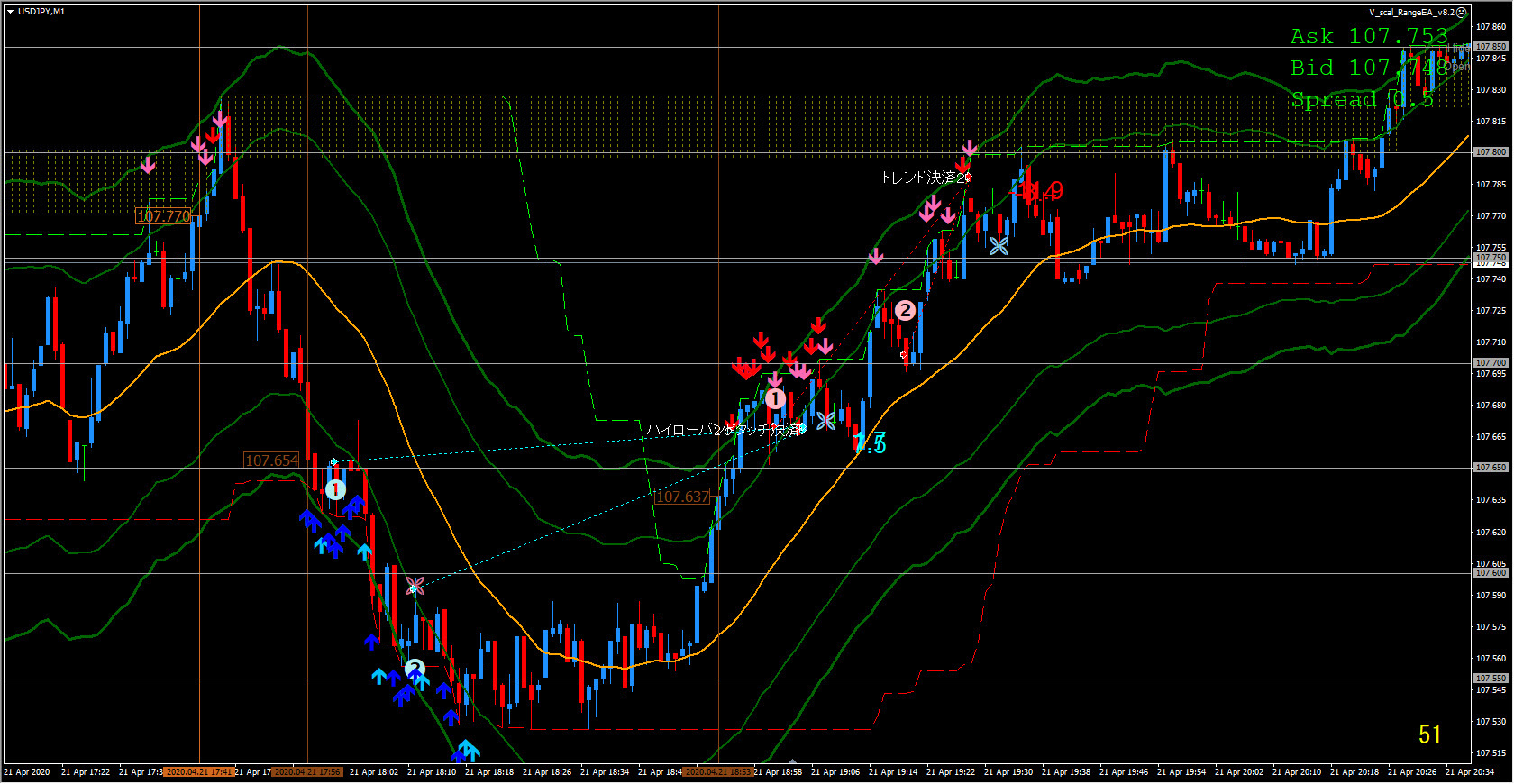Click the Ask 107.753 readout
1514x784 pixels.
(x=1369, y=36)
